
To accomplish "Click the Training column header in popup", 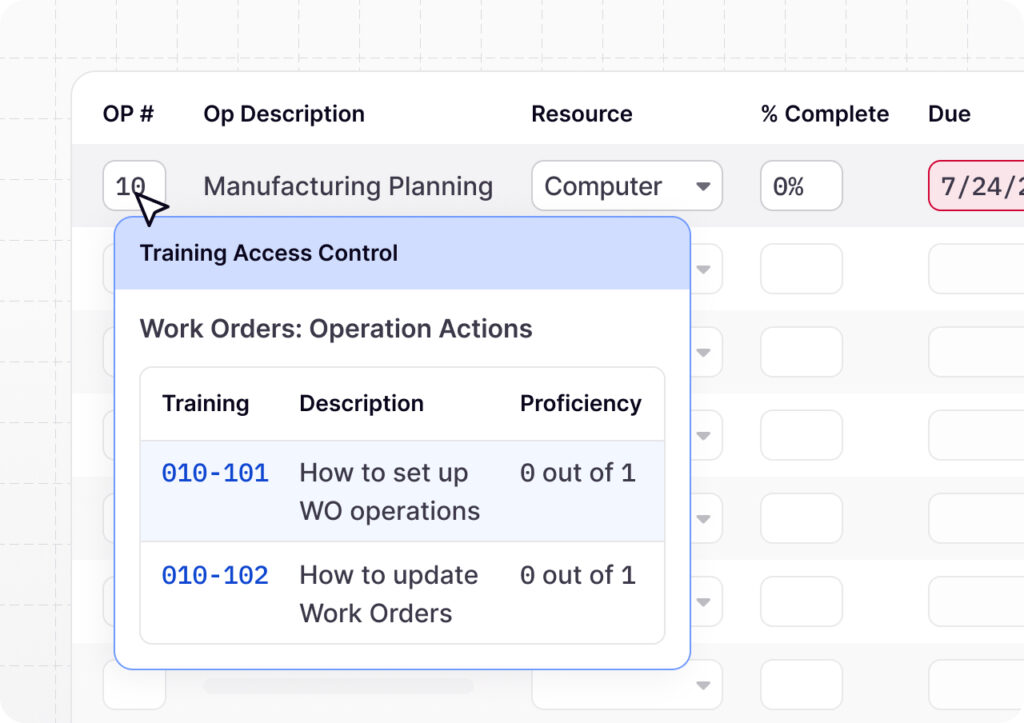I will (x=205, y=404).
